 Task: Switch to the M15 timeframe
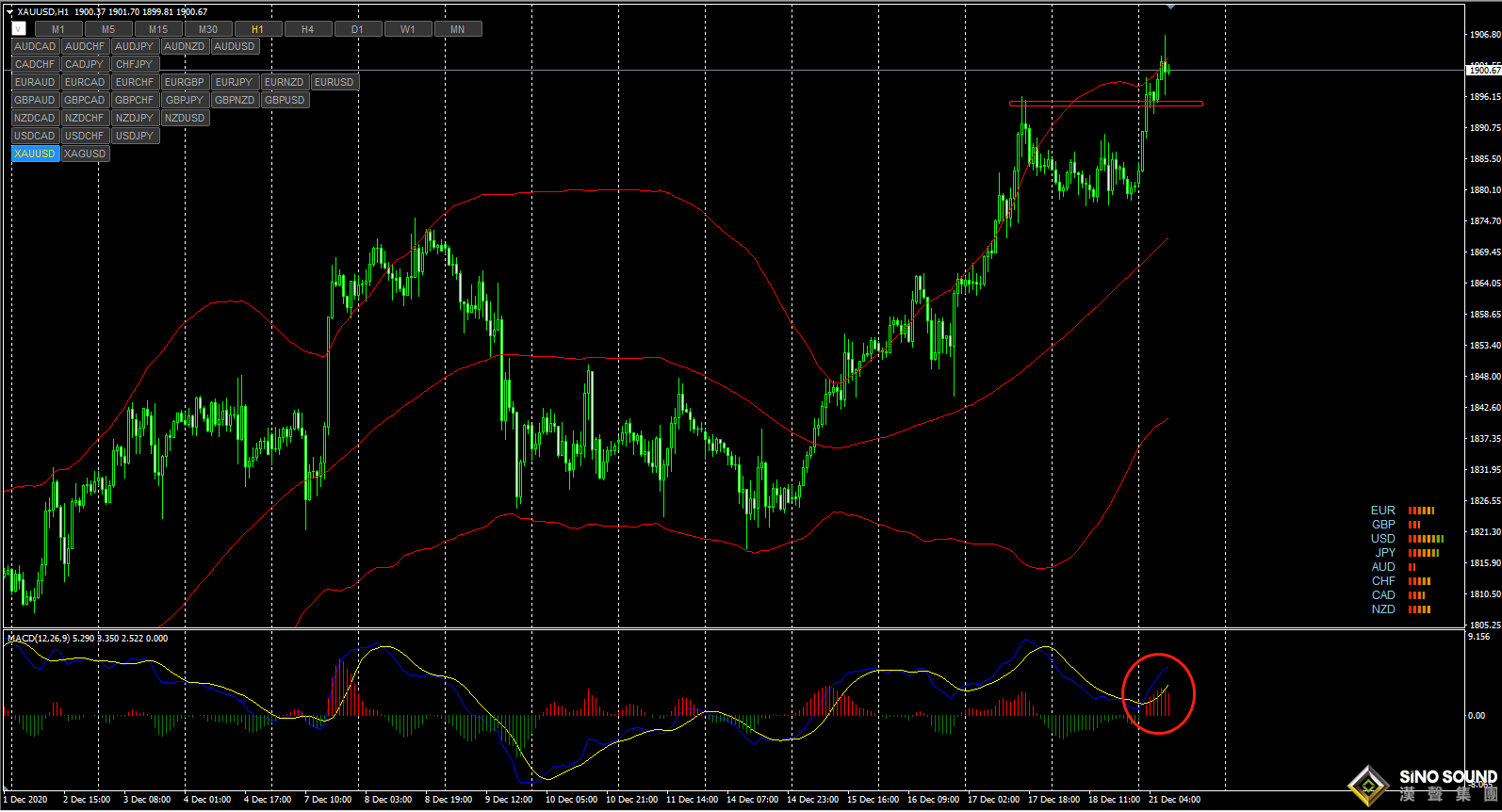[x=157, y=29]
